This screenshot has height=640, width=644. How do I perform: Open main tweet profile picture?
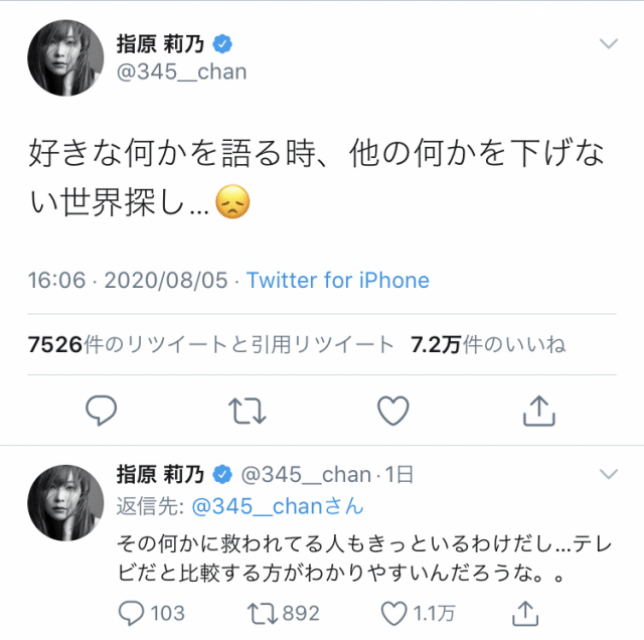66,58
